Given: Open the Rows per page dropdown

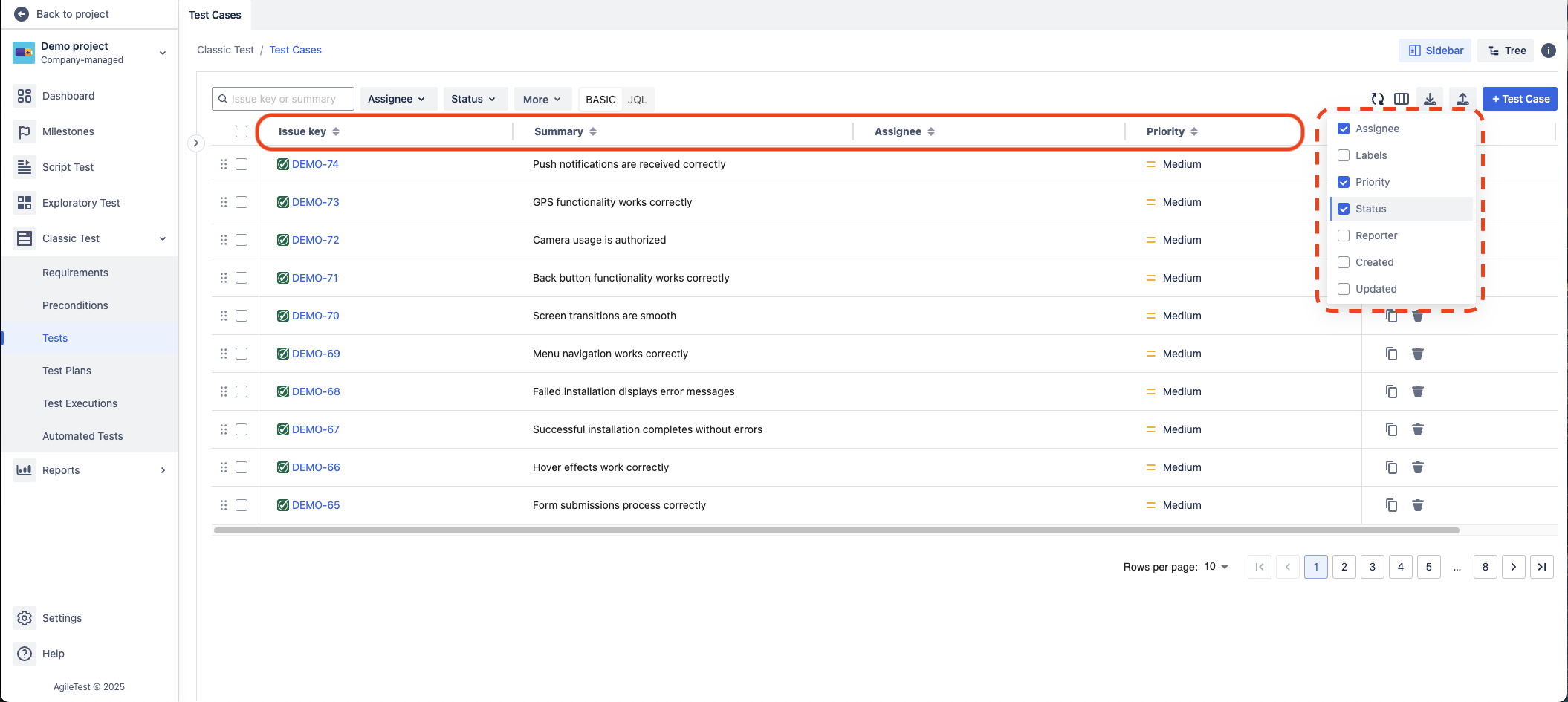Looking at the screenshot, I should [1217, 567].
